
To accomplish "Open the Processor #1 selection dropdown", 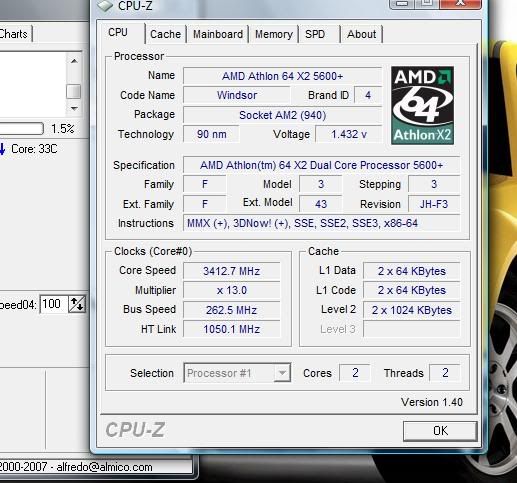I will [237, 373].
